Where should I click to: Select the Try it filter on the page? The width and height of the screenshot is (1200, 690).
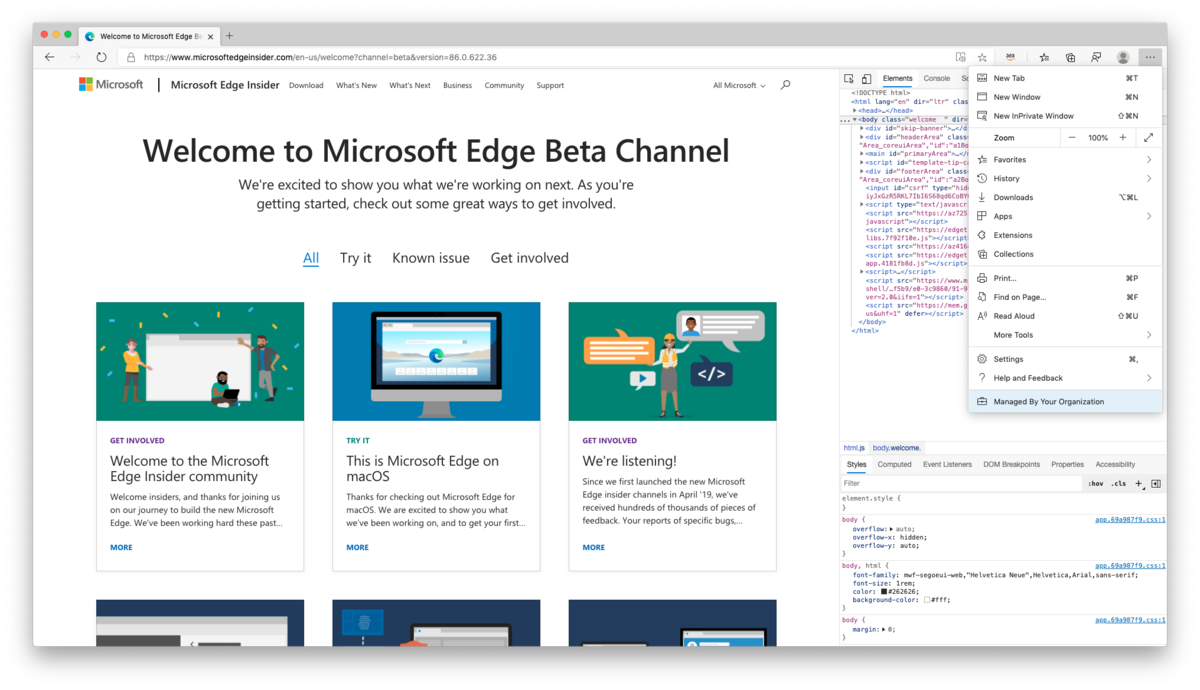tap(355, 258)
